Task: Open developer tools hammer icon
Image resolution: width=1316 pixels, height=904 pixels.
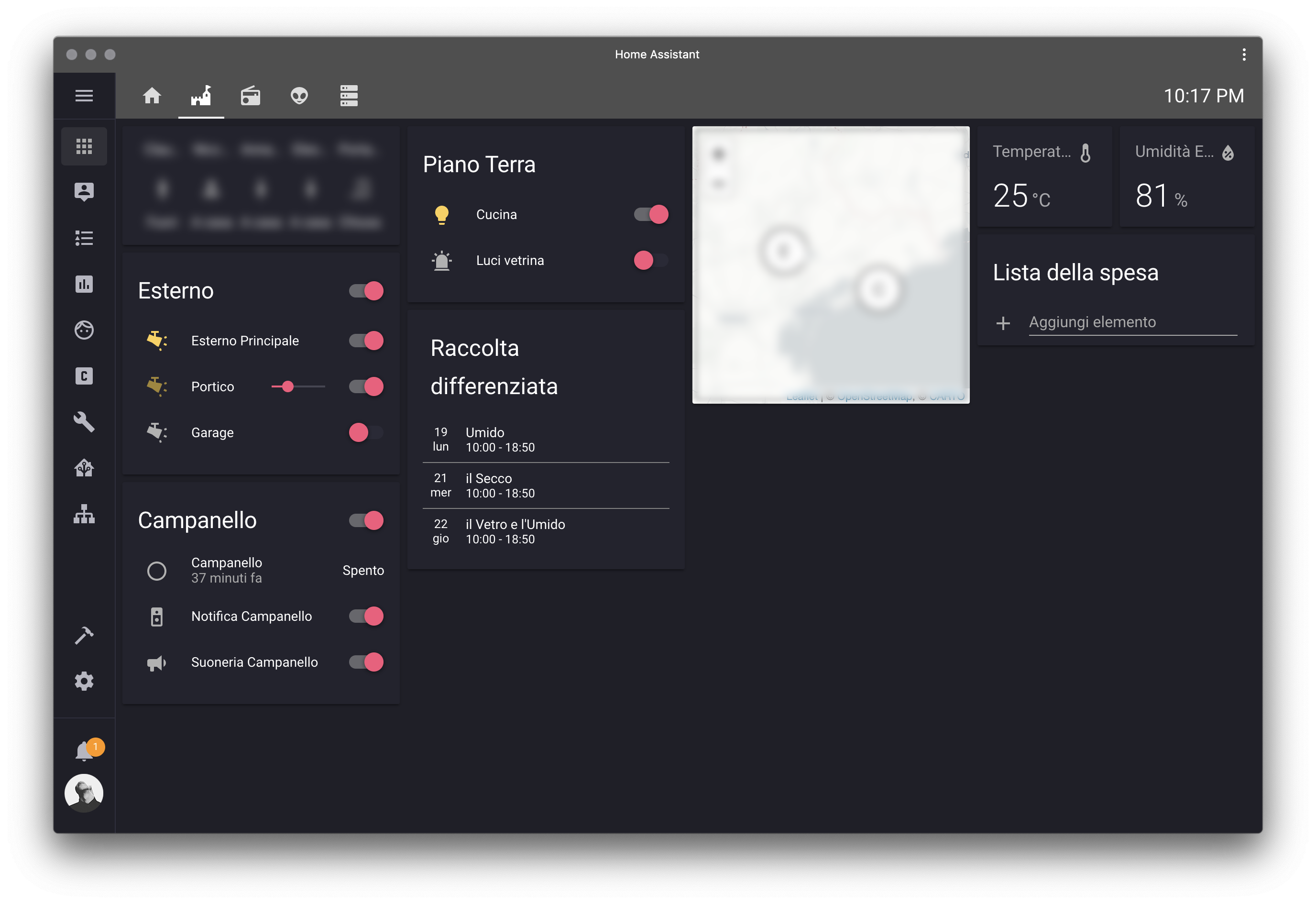Action: 84,636
